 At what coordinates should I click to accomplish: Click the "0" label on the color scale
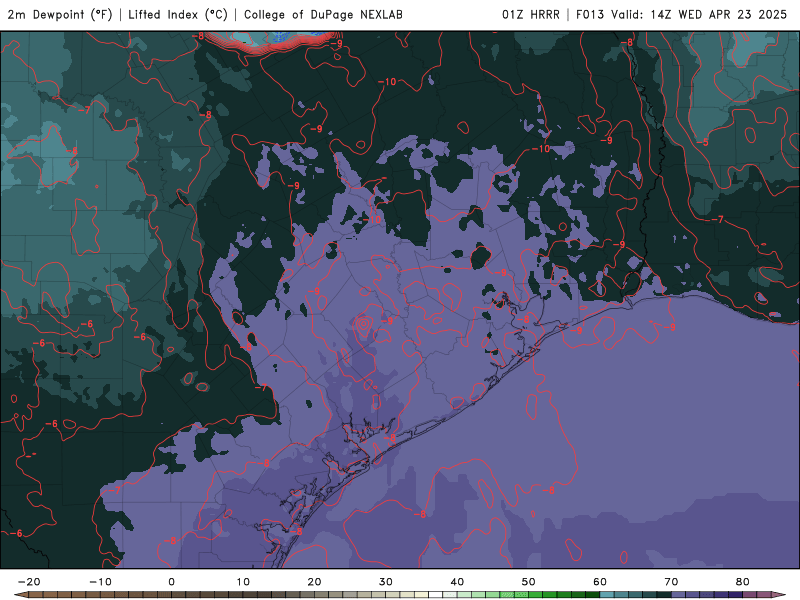point(171,582)
